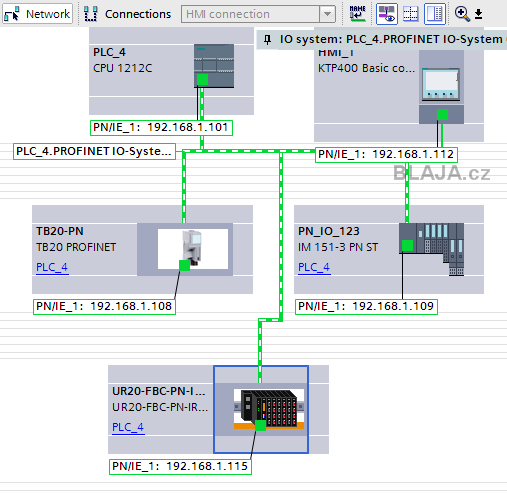The height and width of the screenshot is (493, 507).
Task: Click the IO system tooltip title text
Action: pyautogui.click(x=391, y=39)
